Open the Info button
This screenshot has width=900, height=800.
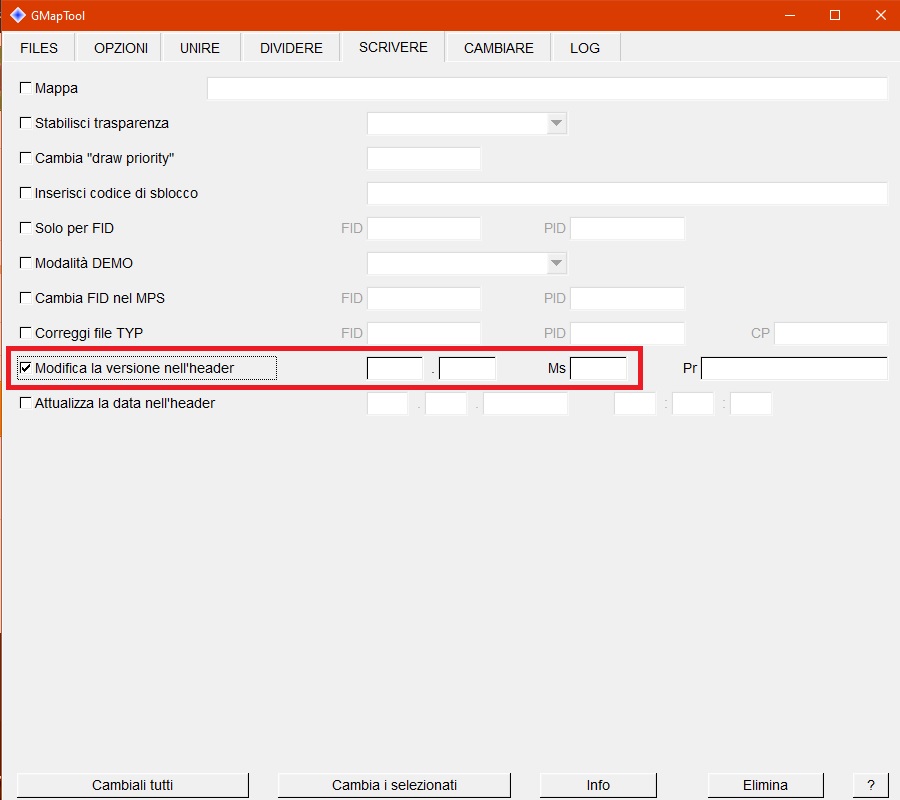598,785
